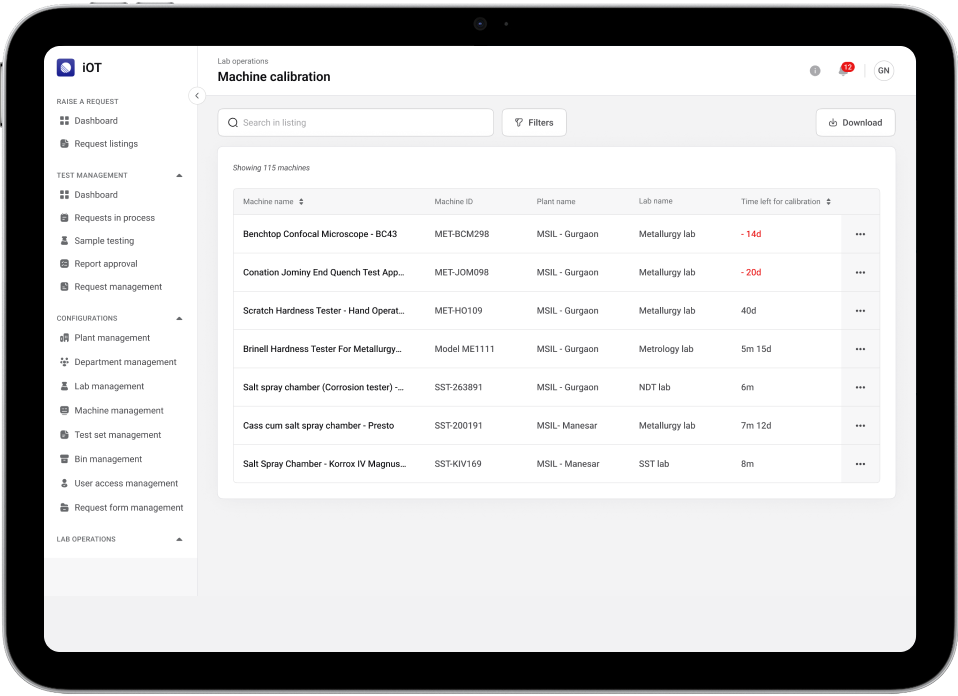Open the GN user avatar menu
958x696 pixels.
point(883,71)
